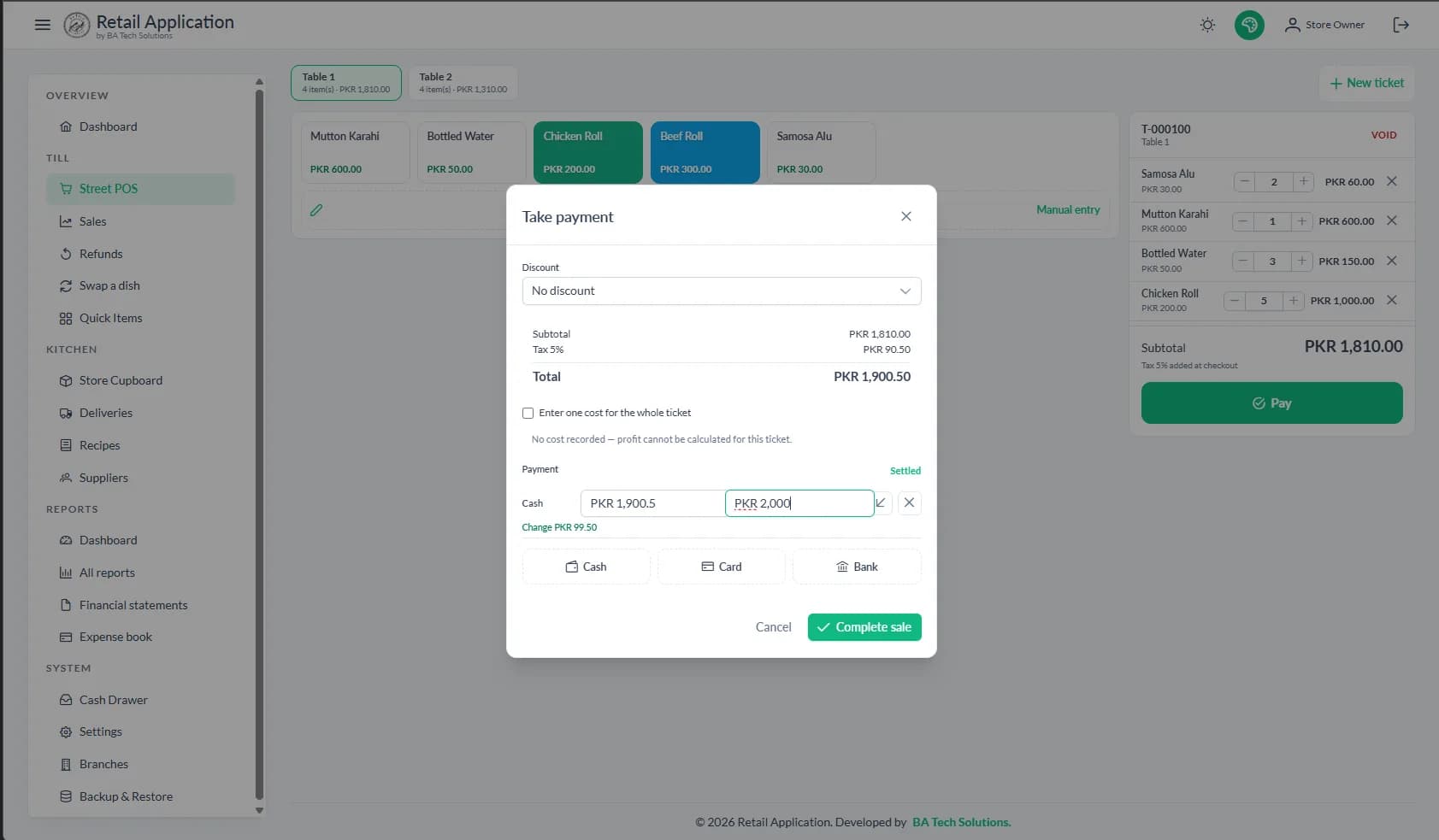Click the New ticket button
The image size is (1439, 840).
1366,83
